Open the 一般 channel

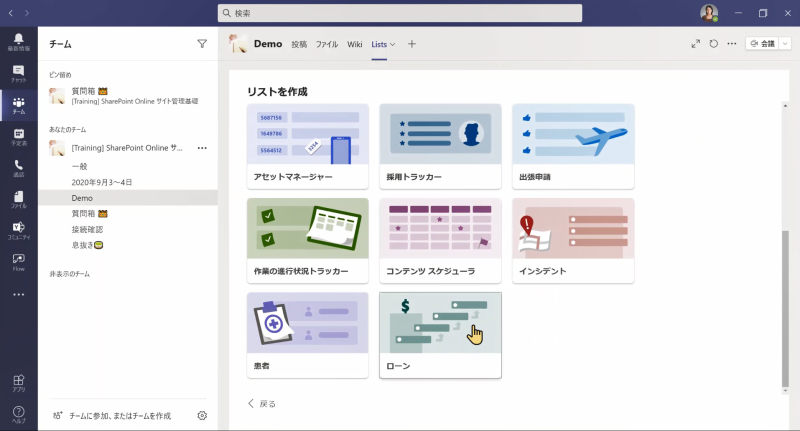[80, 166]
